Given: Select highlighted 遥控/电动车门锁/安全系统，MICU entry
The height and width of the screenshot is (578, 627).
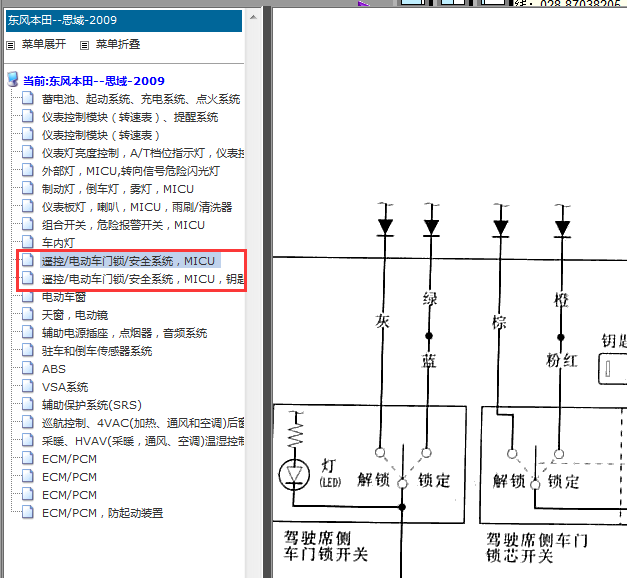Looking at the screenshot, I should 130,261.
